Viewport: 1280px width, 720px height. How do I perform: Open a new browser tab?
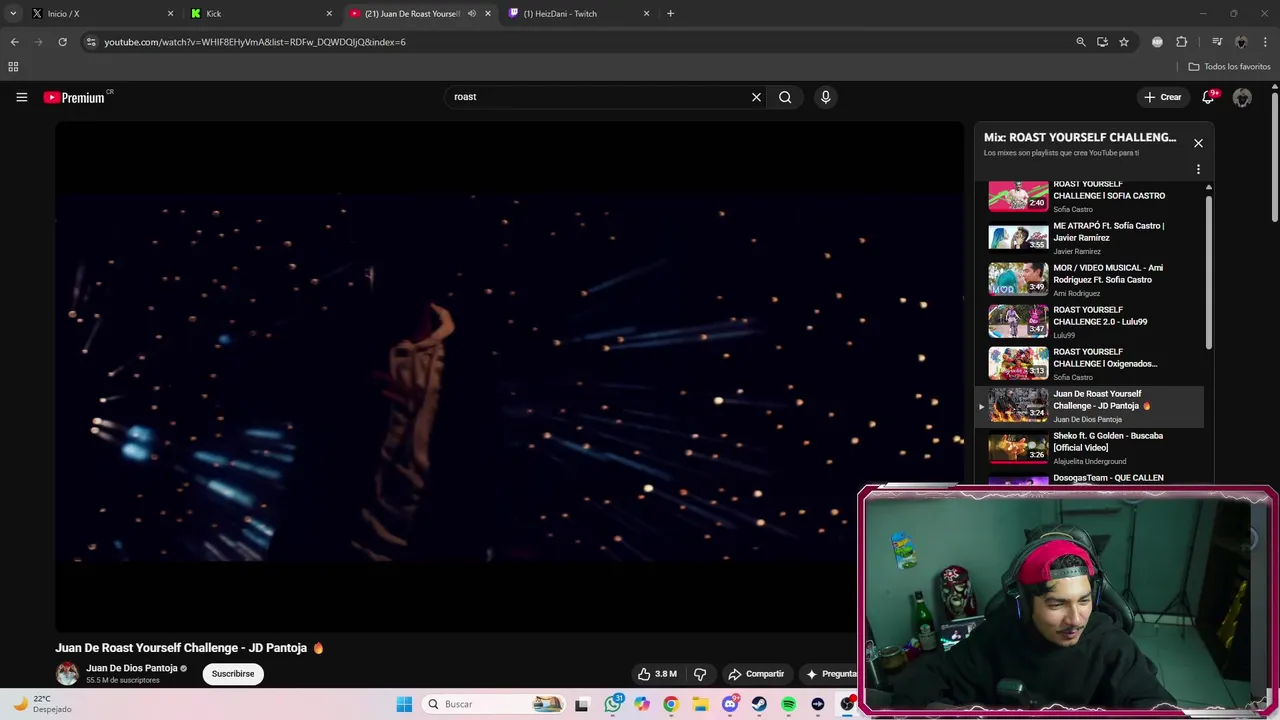(670, 14)
